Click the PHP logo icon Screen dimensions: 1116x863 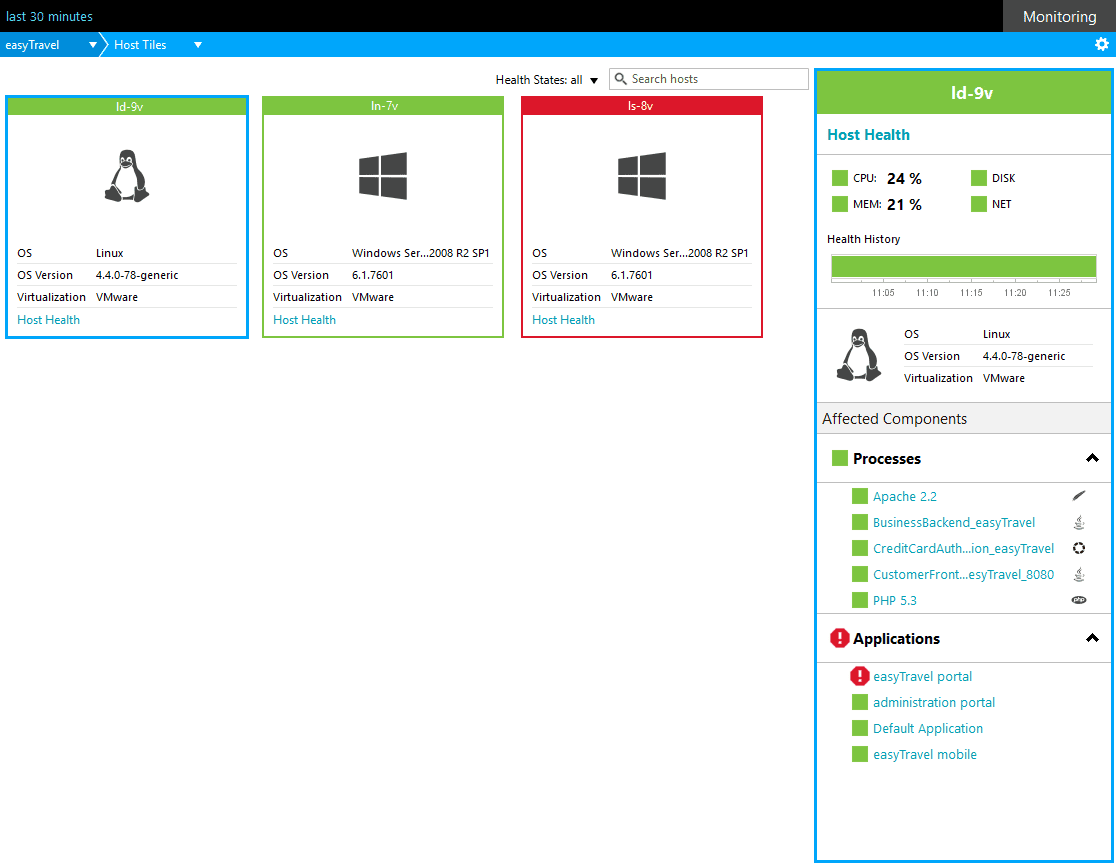tap(1079, 600)
